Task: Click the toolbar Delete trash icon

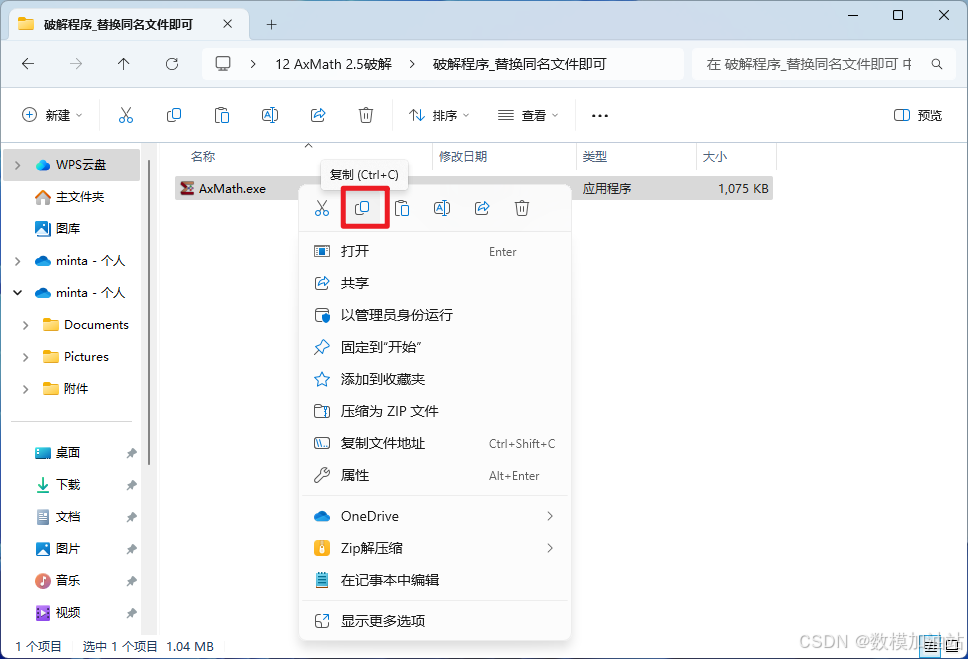Action: tap(366, 115)
